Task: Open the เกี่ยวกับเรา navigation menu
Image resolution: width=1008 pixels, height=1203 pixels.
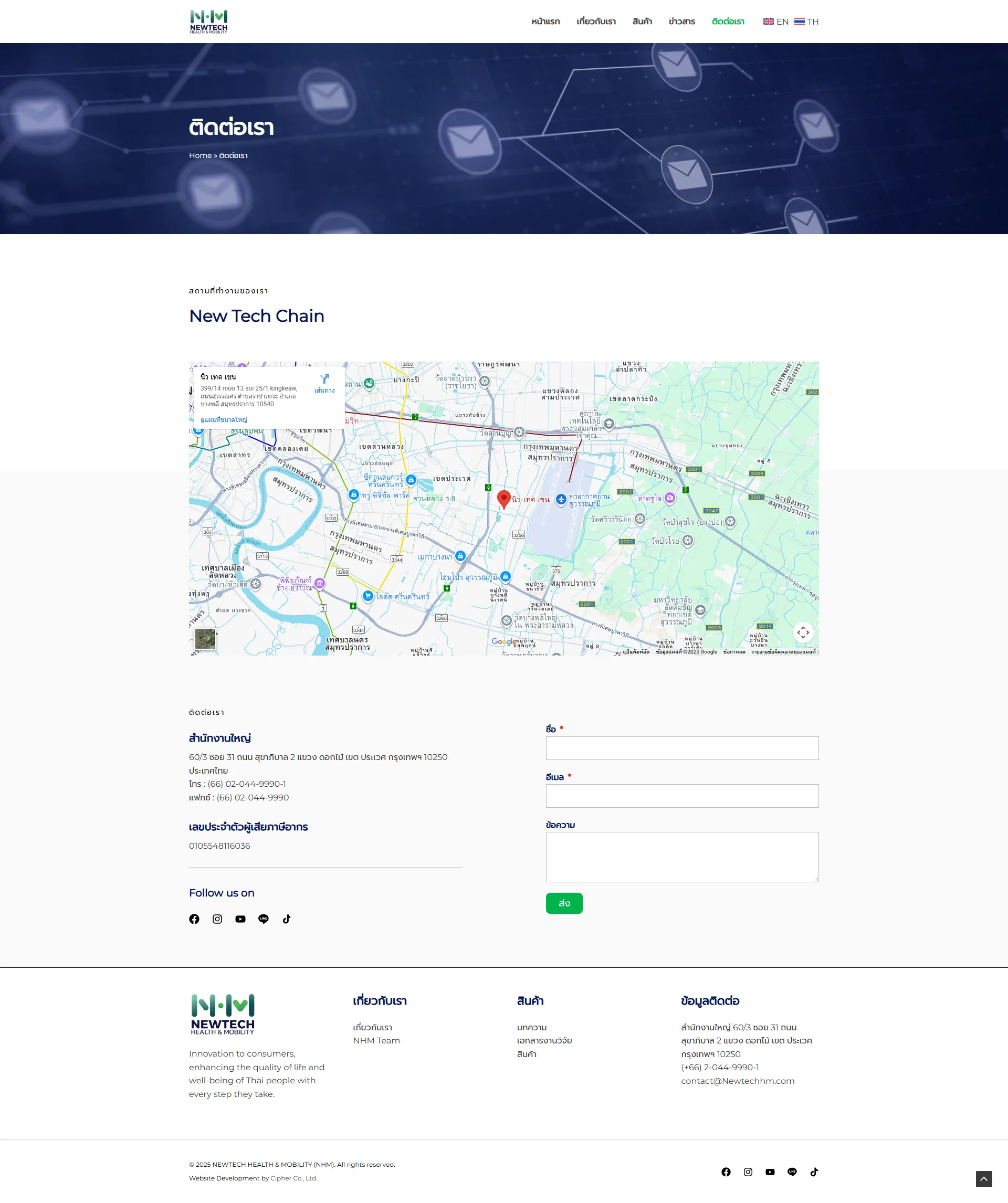Action: [596, 22]
